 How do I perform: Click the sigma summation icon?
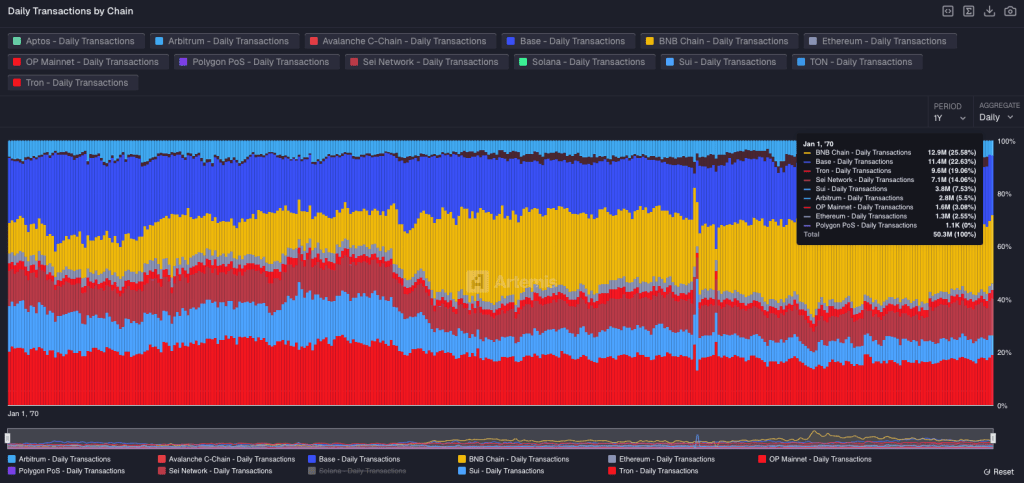(968, 11)
